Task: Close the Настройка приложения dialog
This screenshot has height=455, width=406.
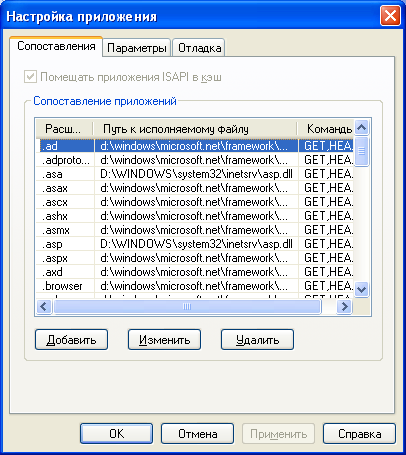Action: tap(390, 16)
